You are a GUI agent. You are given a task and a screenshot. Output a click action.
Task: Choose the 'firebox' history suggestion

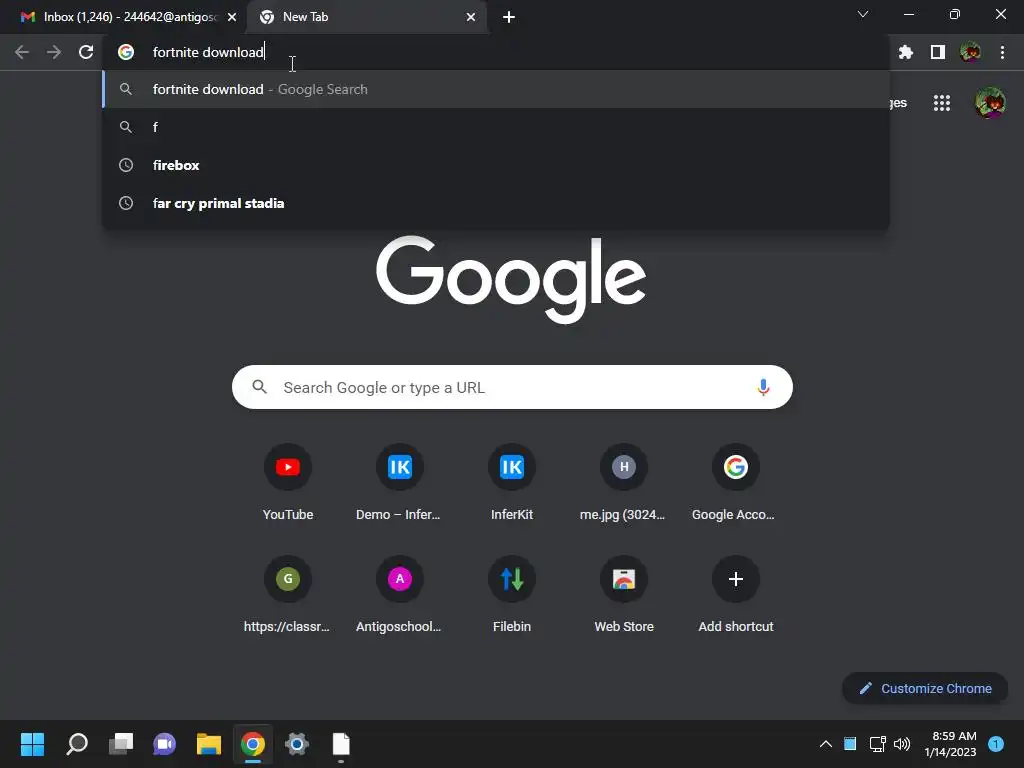(496, 165)
